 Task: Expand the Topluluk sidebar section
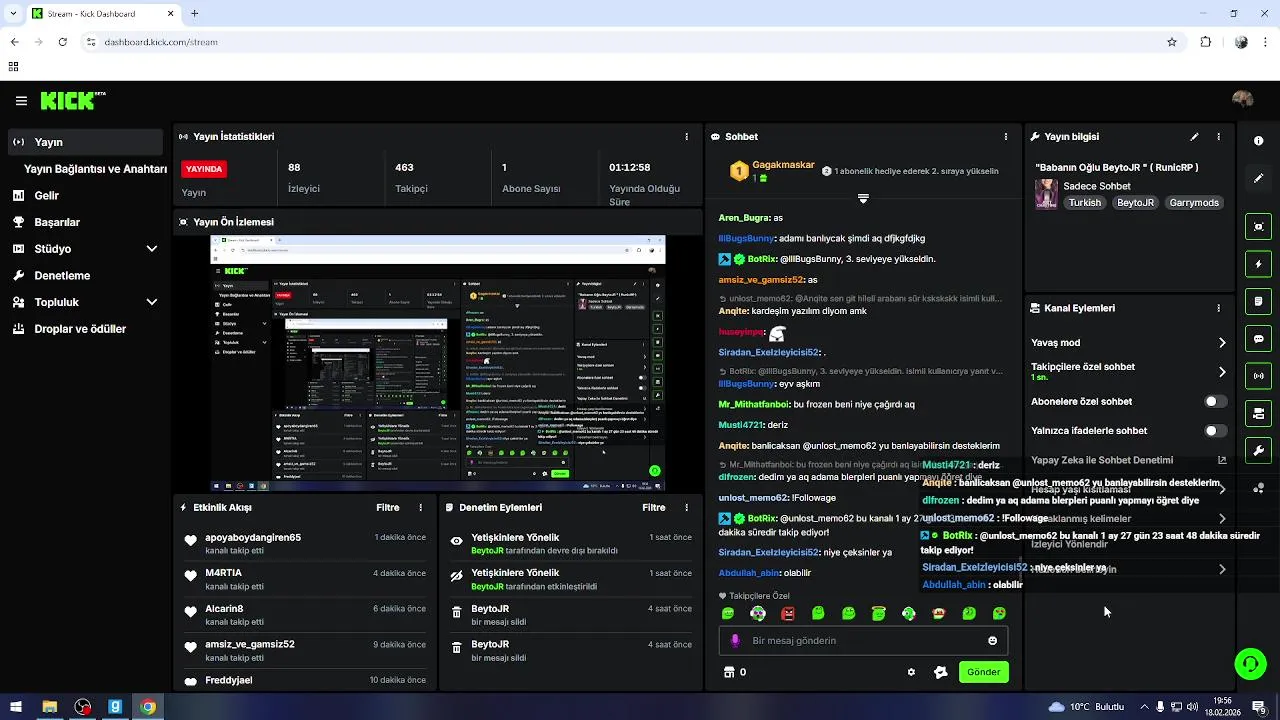pos(152,302)
